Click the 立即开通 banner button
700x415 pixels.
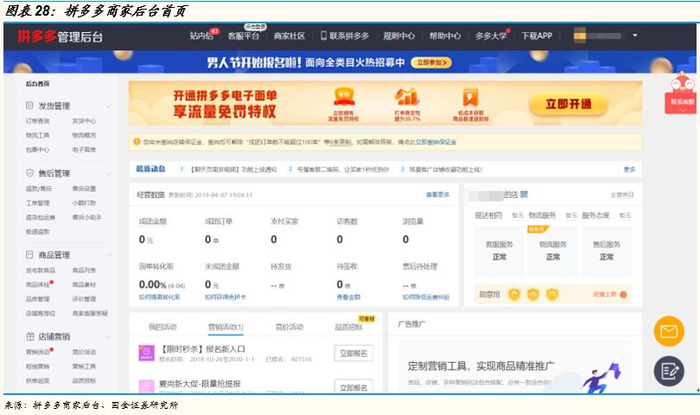pos(568,104)
